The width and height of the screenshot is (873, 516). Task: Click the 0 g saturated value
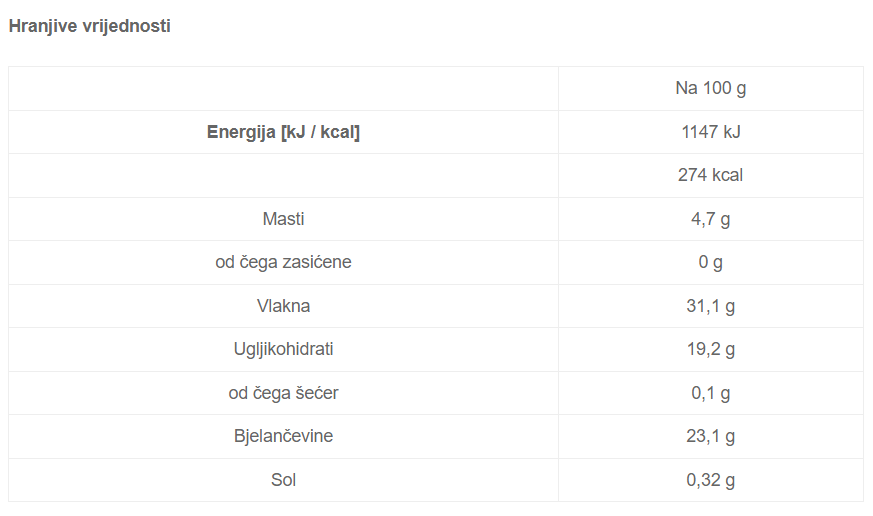710,262
